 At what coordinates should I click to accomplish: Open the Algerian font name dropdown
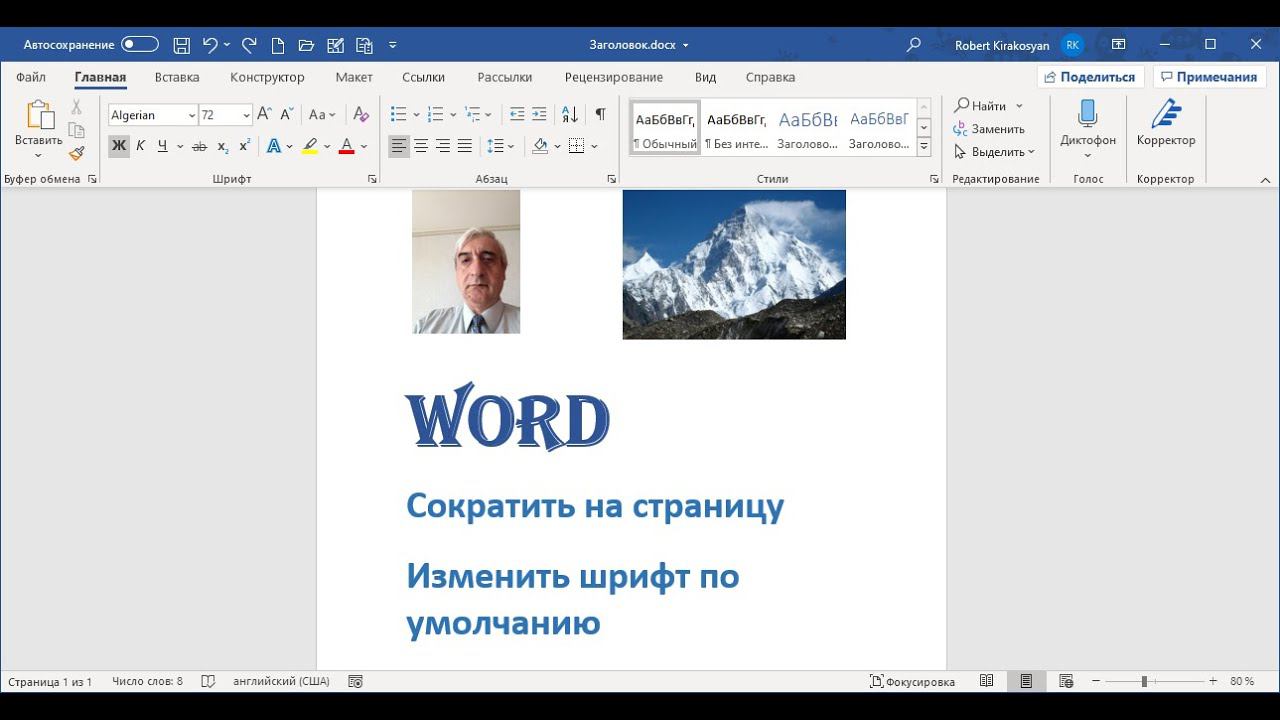click(191, 116)
